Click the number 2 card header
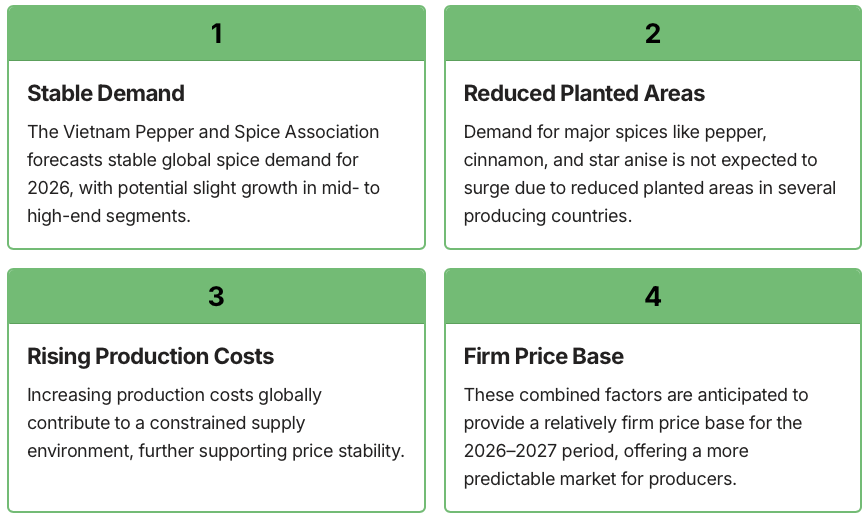Image resolution: width=868 pixels, height=520 pixels. 652,34
